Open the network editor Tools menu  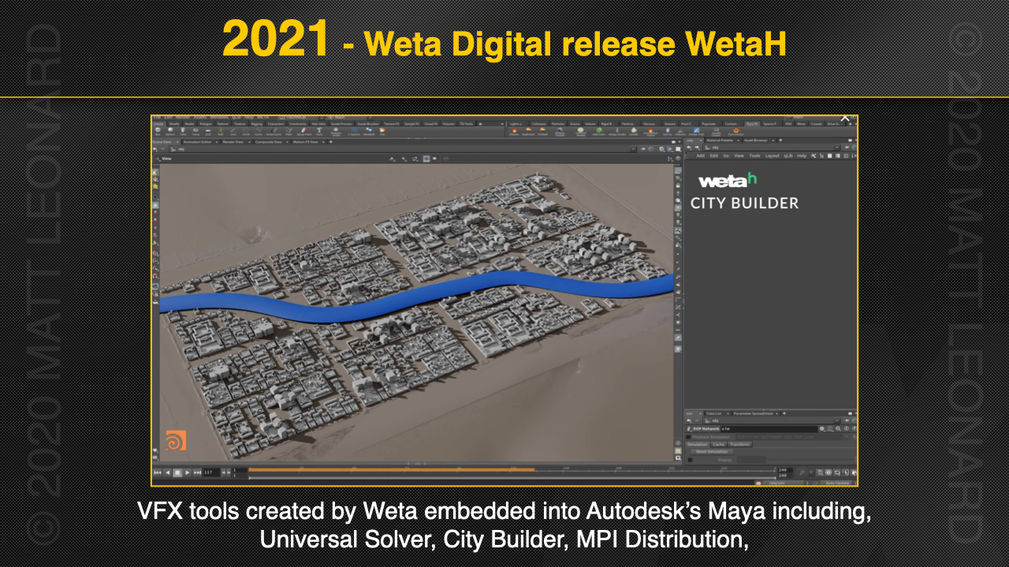point(755,156)
